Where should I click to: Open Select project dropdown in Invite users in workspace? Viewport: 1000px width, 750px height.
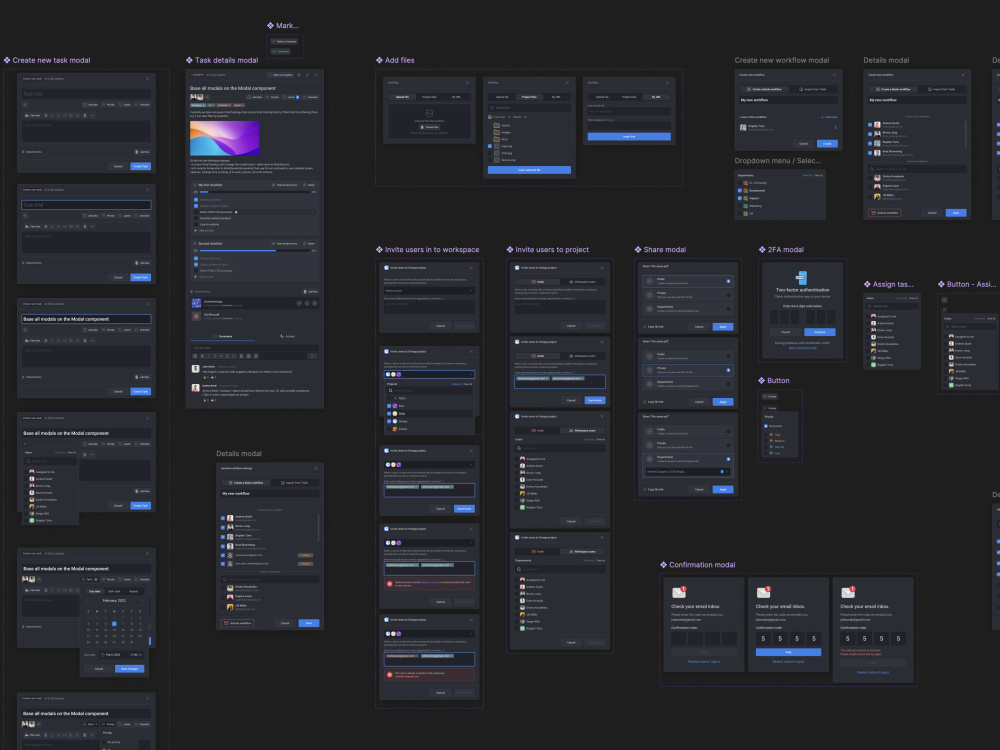(429, 291)
